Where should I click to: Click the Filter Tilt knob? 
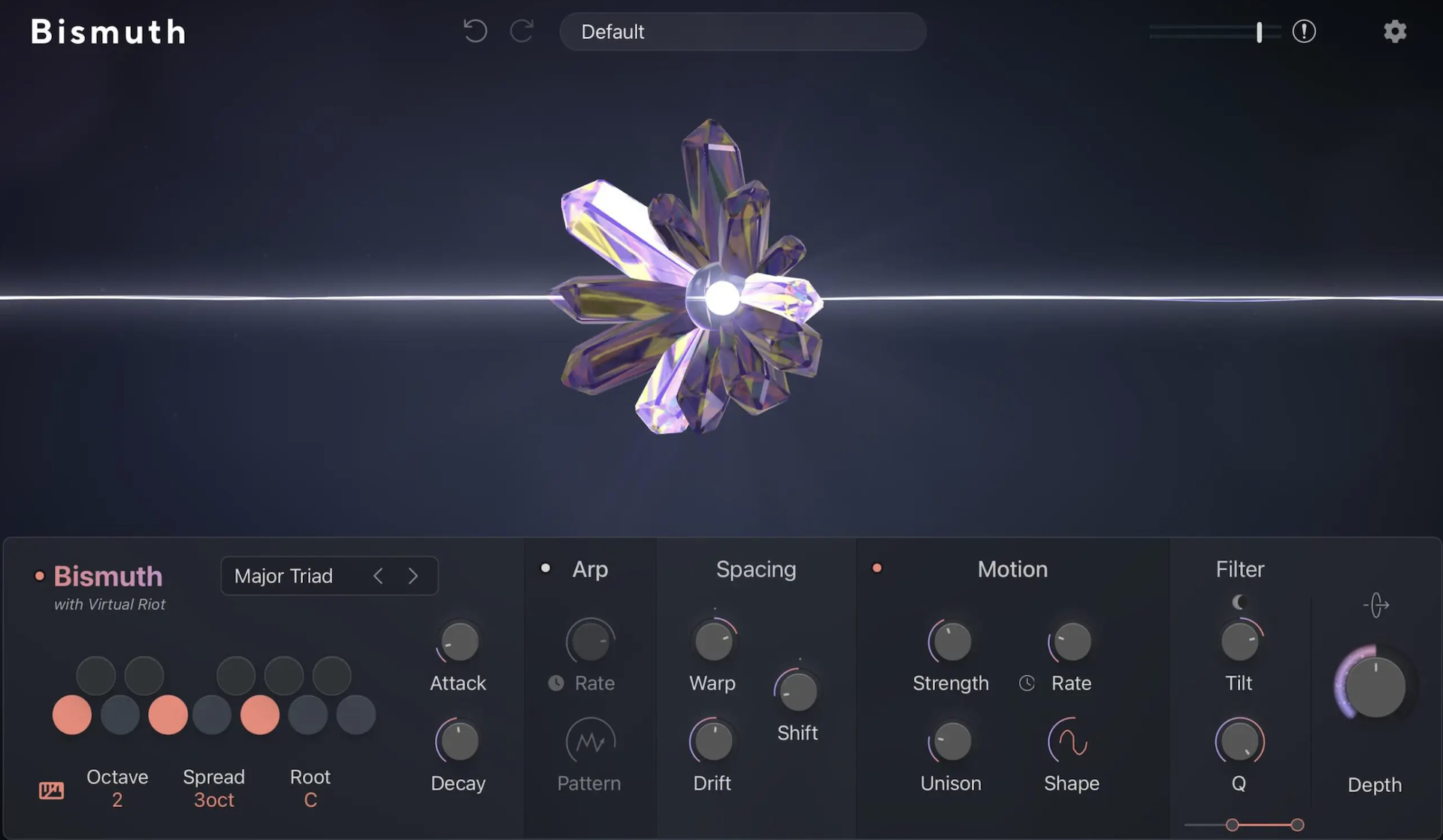pos(1239,642)
